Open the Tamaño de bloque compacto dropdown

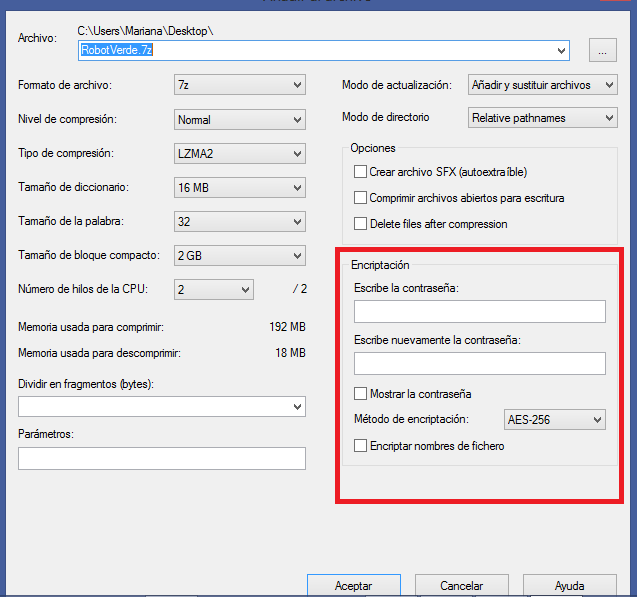(x=240, y=255)
